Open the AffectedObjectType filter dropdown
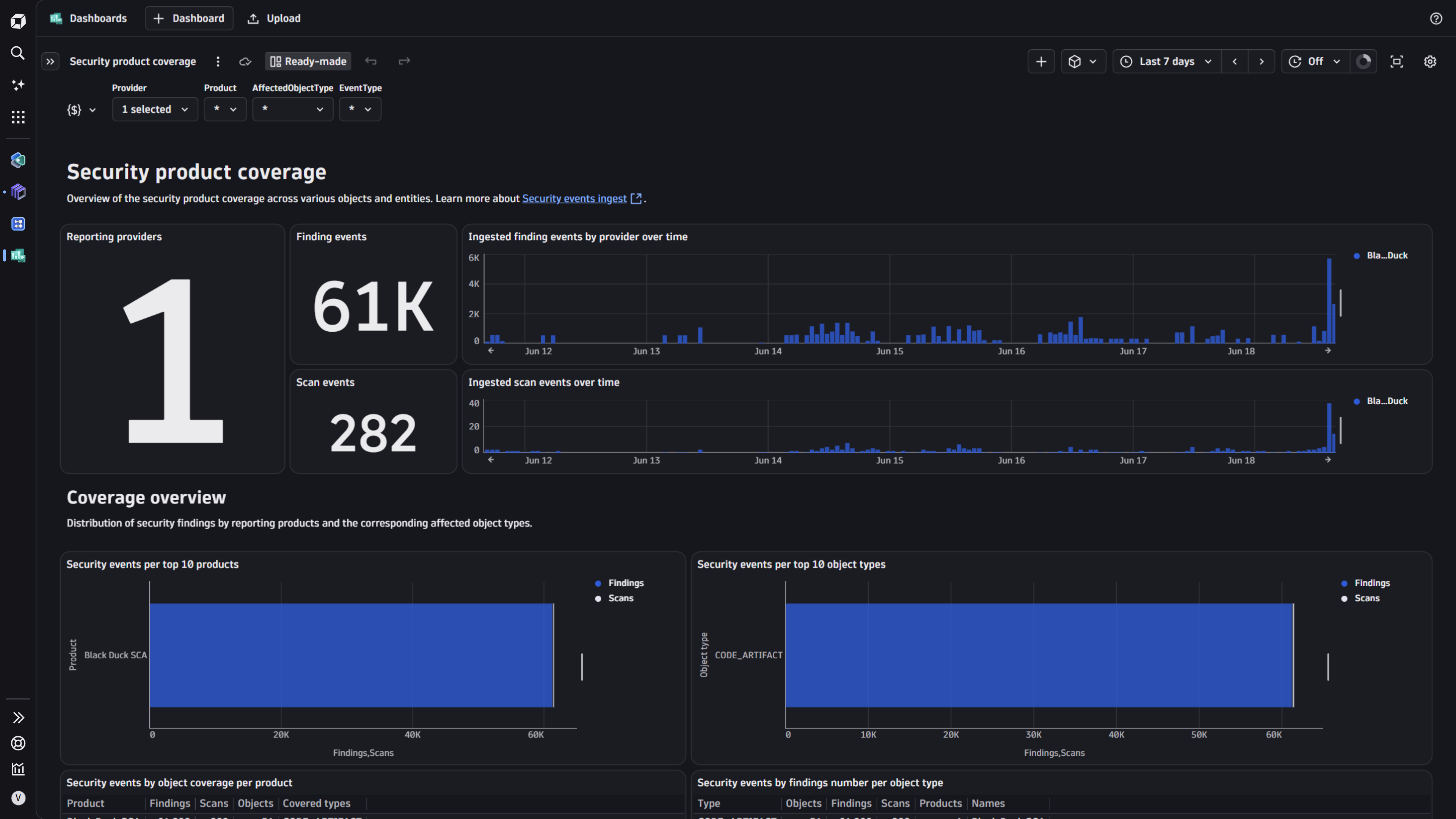Image resolution: width=1456 pixels, height=819 pixels. pyautogui.click(x=292, y=110)
